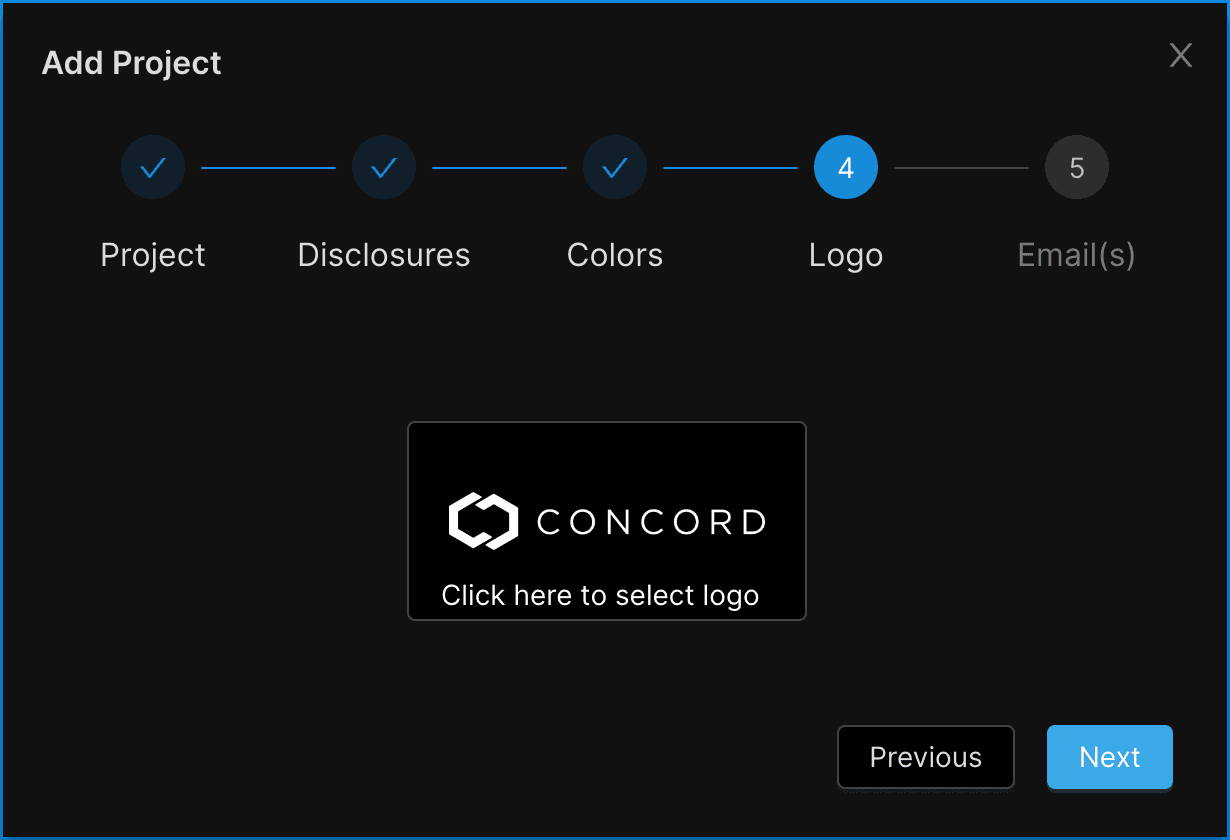Click the completed Disclosures step checkmark
Image resolution: width=1230 pixels, height=840 pixels.
click(x=384, y=168)
